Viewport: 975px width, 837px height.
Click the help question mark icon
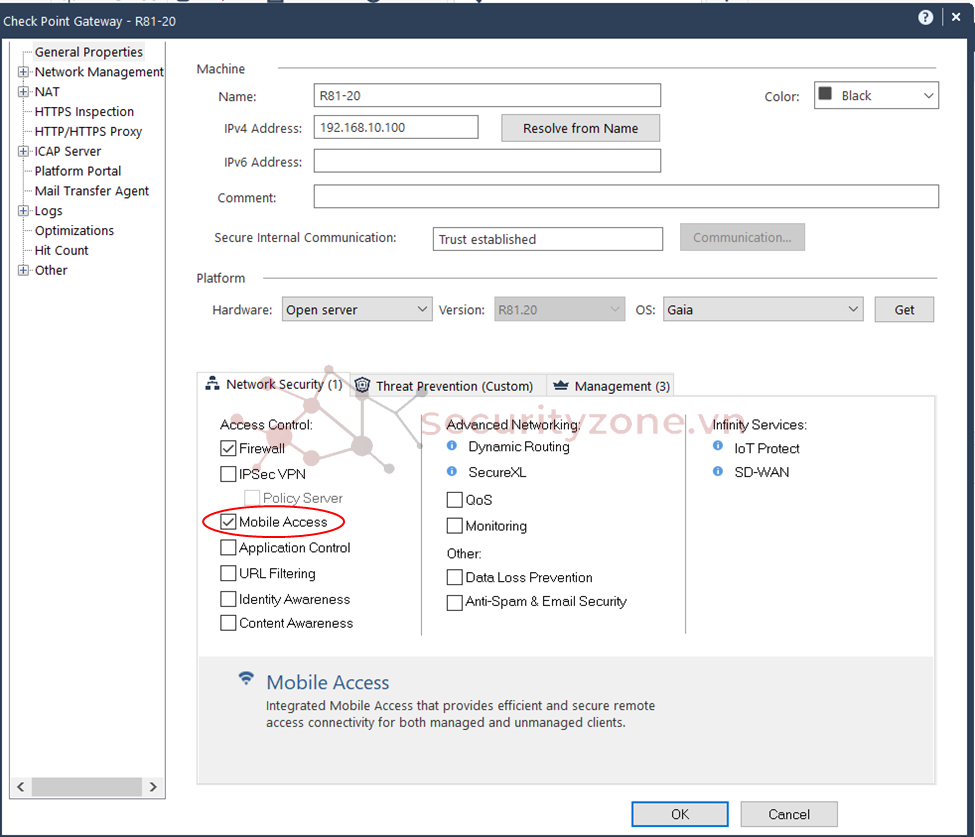(x=925, y=17)
